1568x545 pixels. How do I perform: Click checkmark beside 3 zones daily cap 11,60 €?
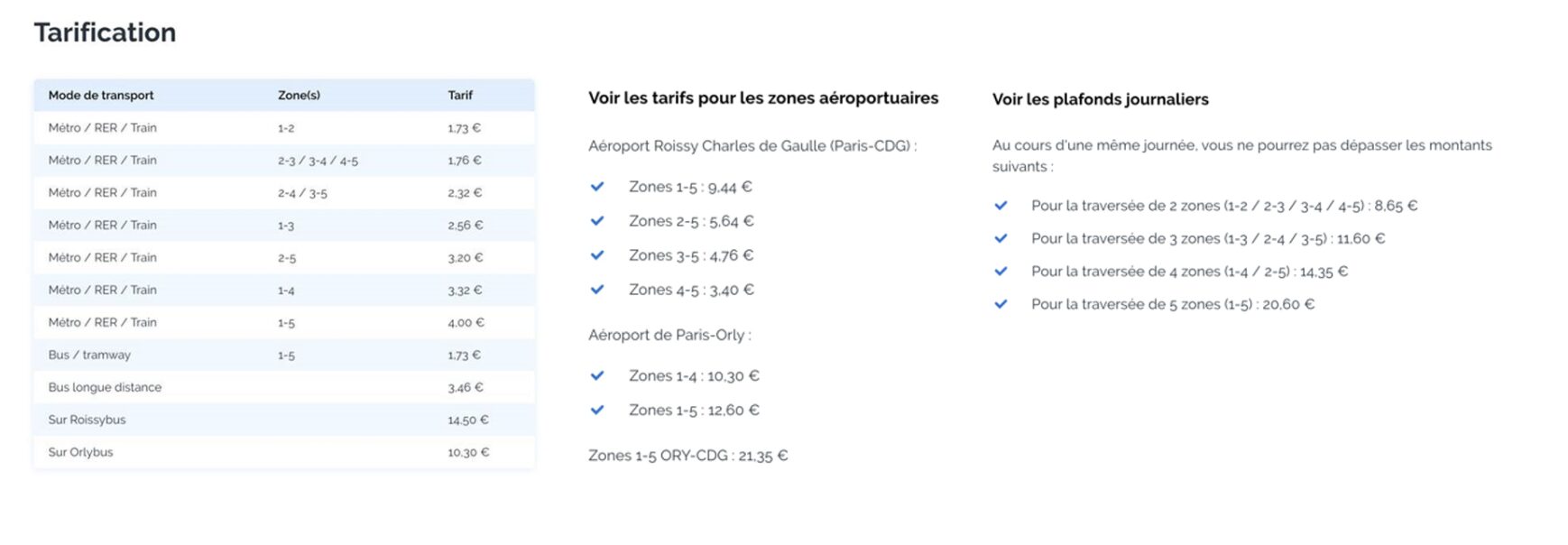point(1001,238)
